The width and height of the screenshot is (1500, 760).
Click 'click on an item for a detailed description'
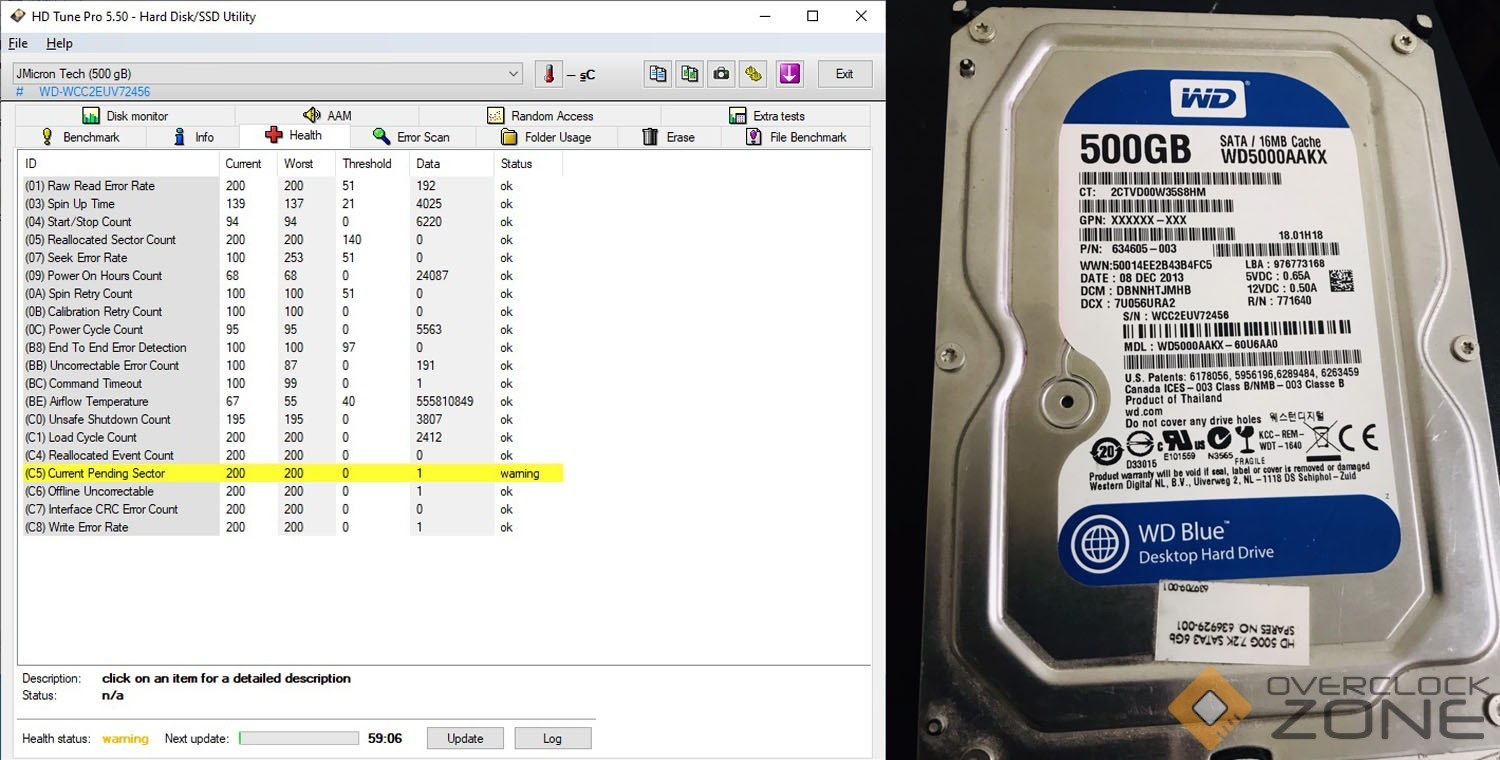coord(226,678)
